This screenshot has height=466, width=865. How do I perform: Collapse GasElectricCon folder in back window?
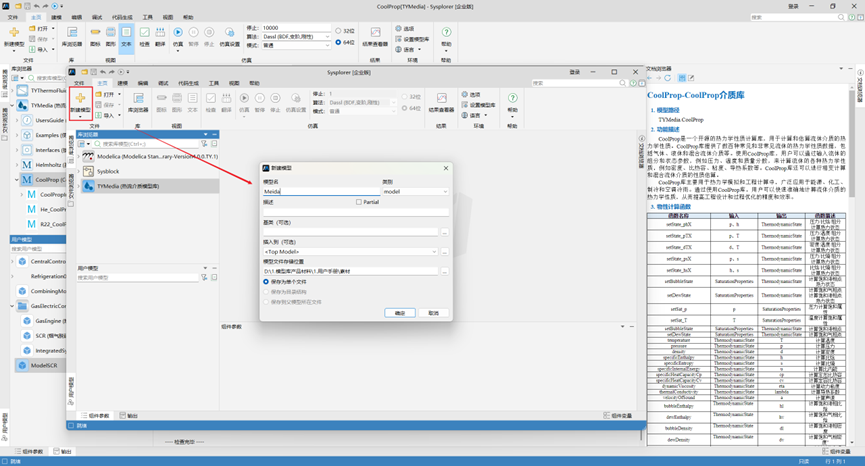pos(12,306)
